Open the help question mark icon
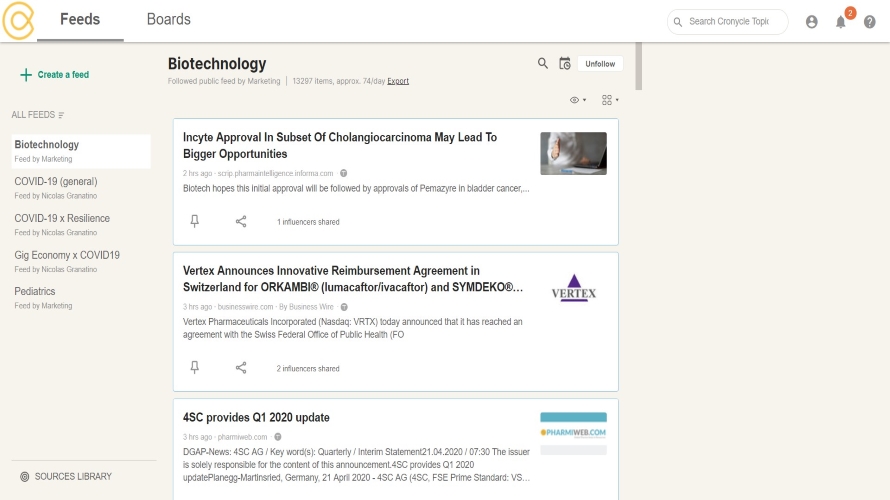The image size is (890, 500). tap(870, 22)
